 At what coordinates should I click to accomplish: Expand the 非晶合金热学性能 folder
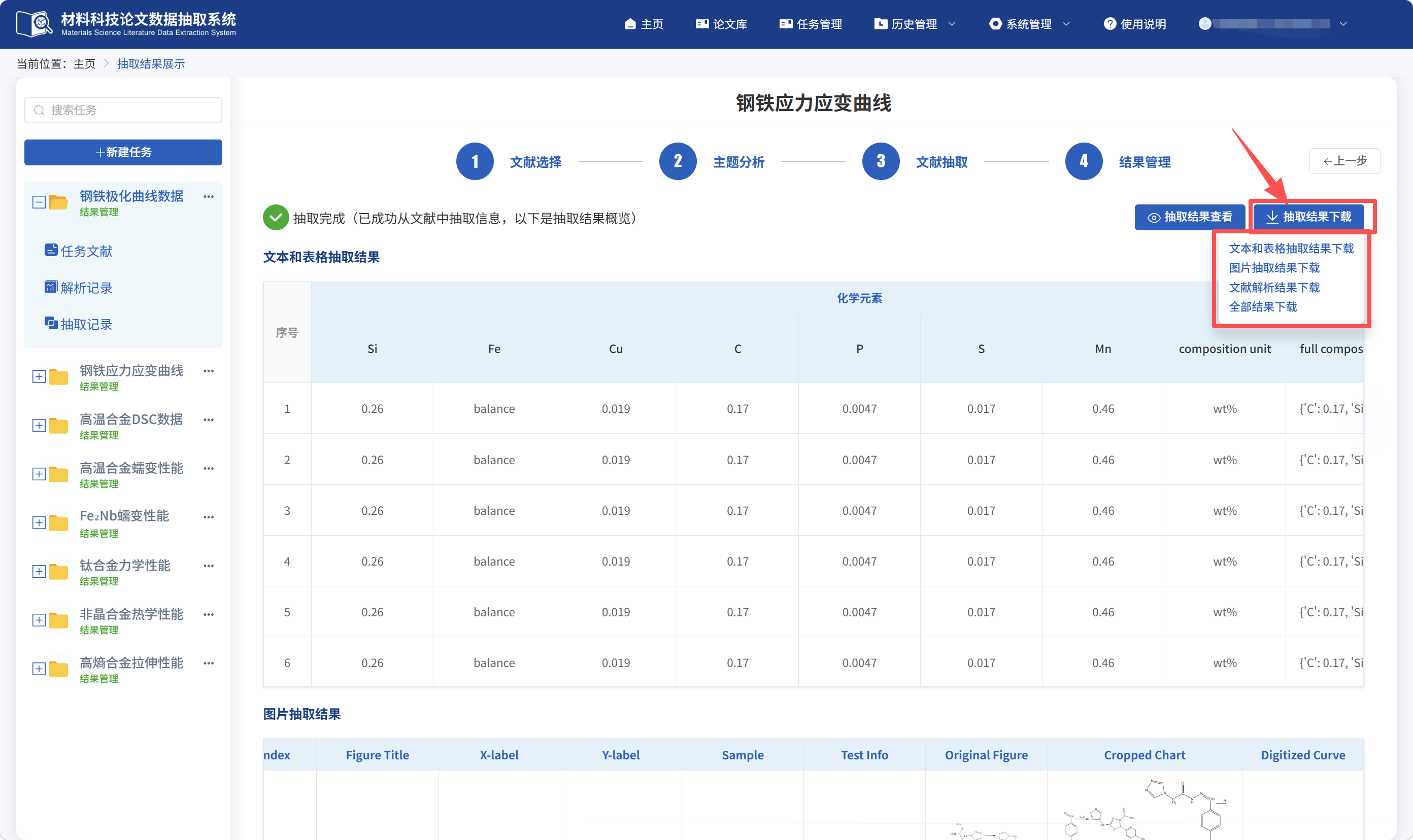pos(39,620)
